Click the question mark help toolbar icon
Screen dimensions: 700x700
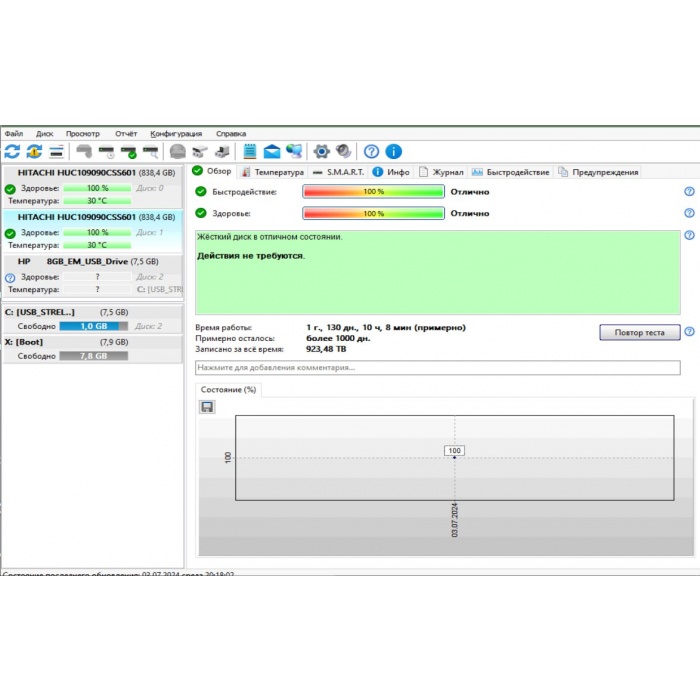click(x=371, y=152)
